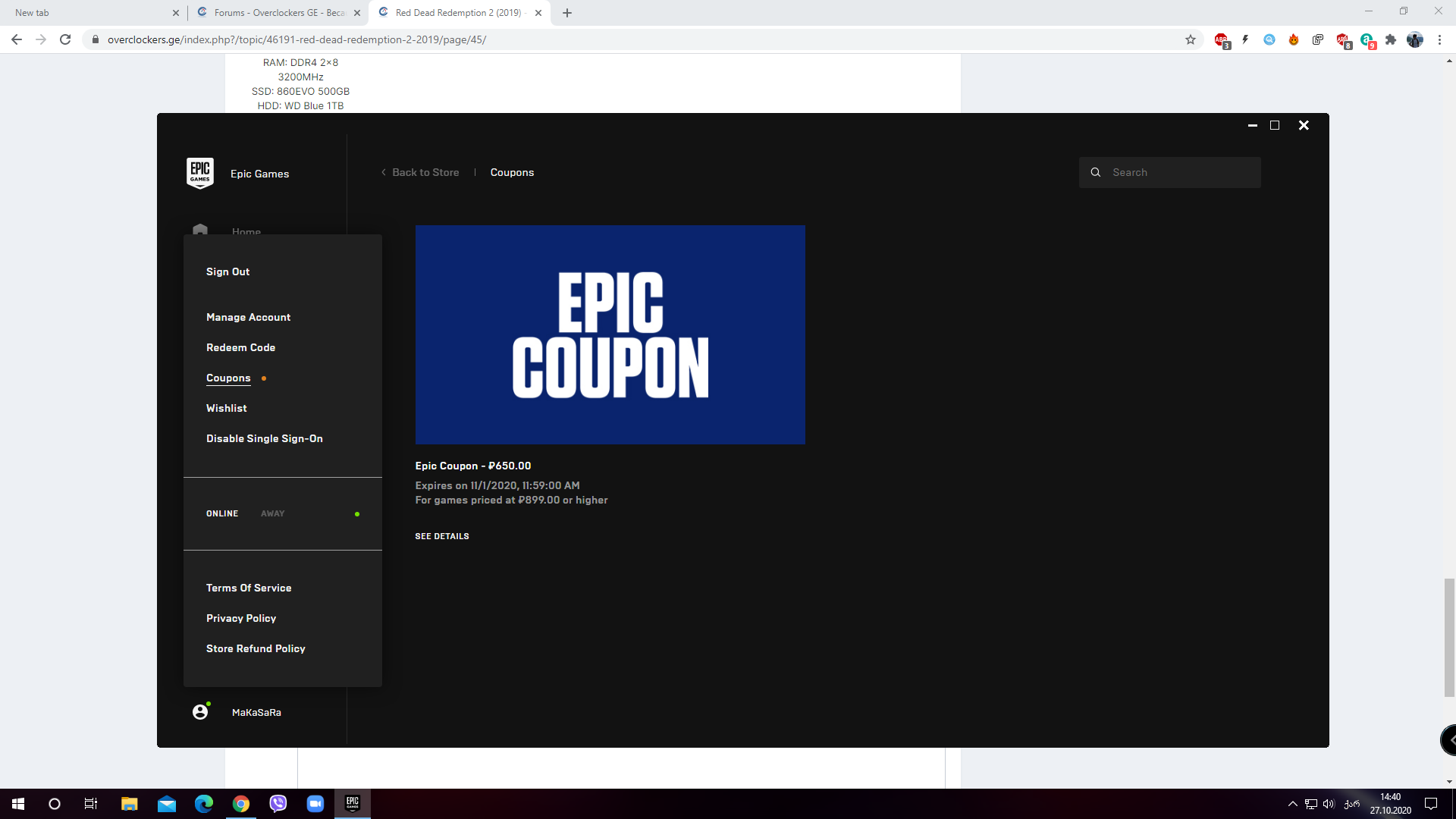
Task: Open Viber from the taskbar
Action: point(278,803)
